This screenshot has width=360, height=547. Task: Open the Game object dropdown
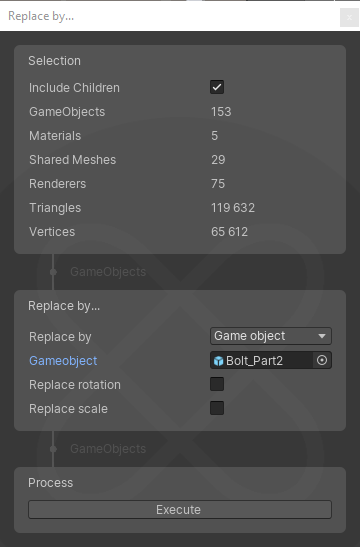pyautogui.click(x=271, y=336)
